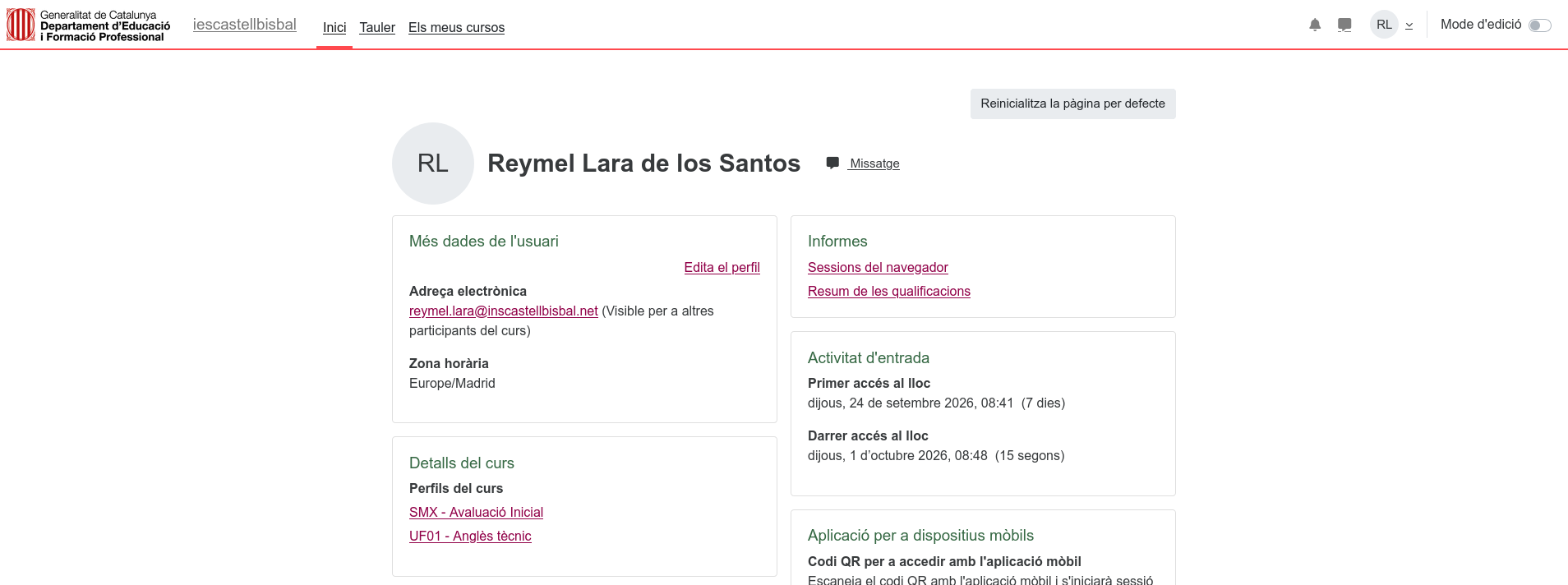The width and height of the screenshot is (1568, 585).
Task: Click the RL user avatar in header
Action: click(1384, 25)
